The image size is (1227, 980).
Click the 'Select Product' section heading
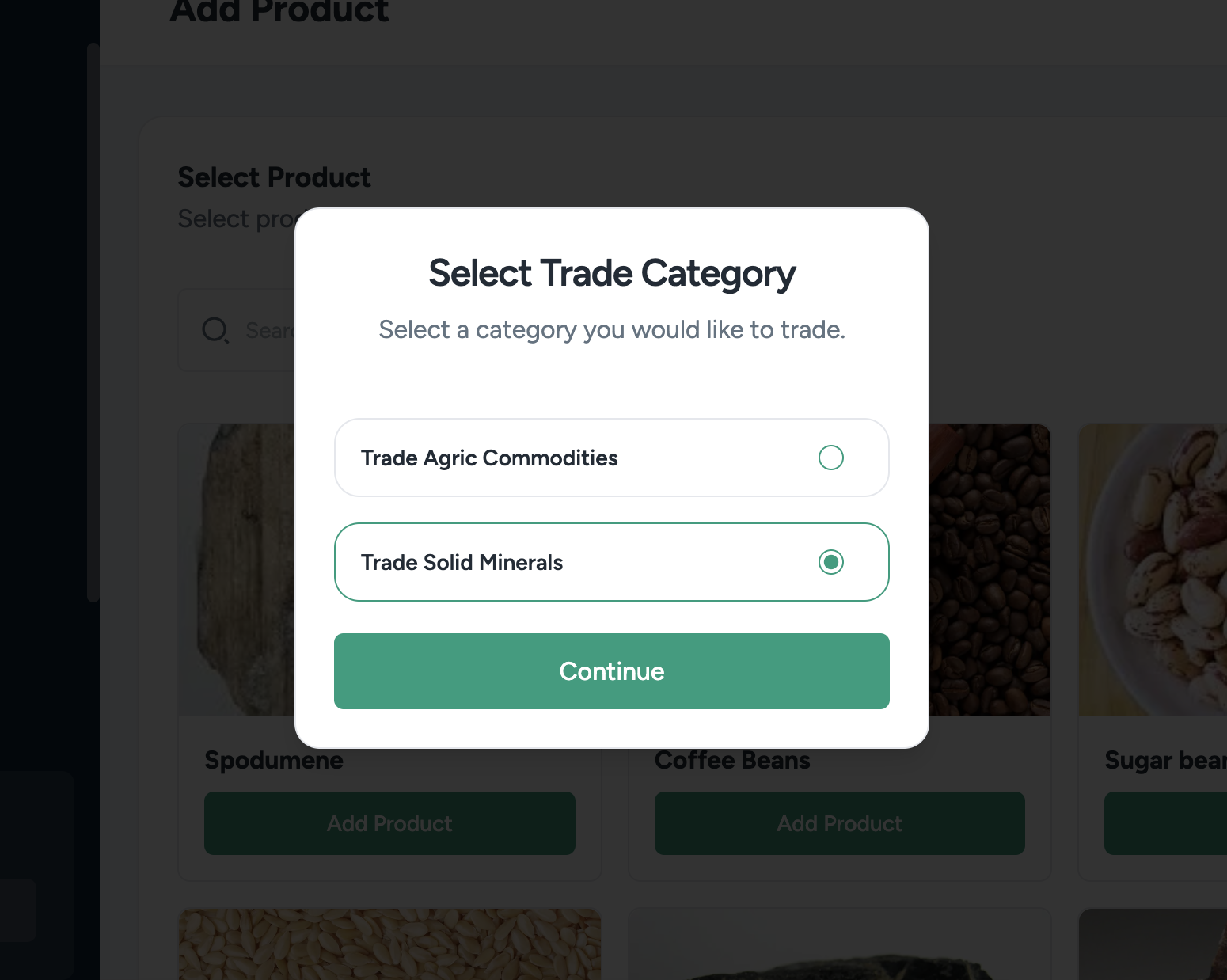click(x=274, y=177)
